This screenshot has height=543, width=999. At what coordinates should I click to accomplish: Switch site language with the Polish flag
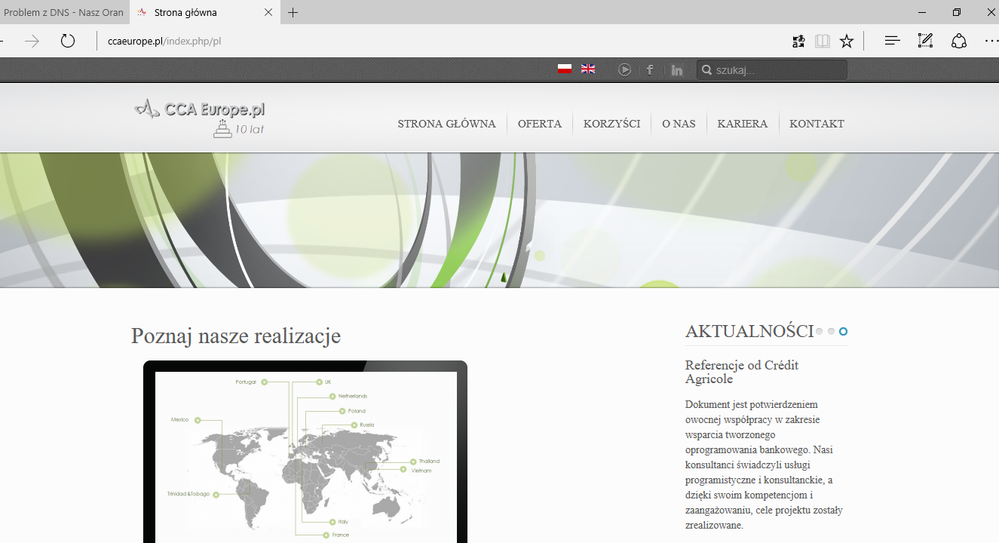(x=565, y=69)
